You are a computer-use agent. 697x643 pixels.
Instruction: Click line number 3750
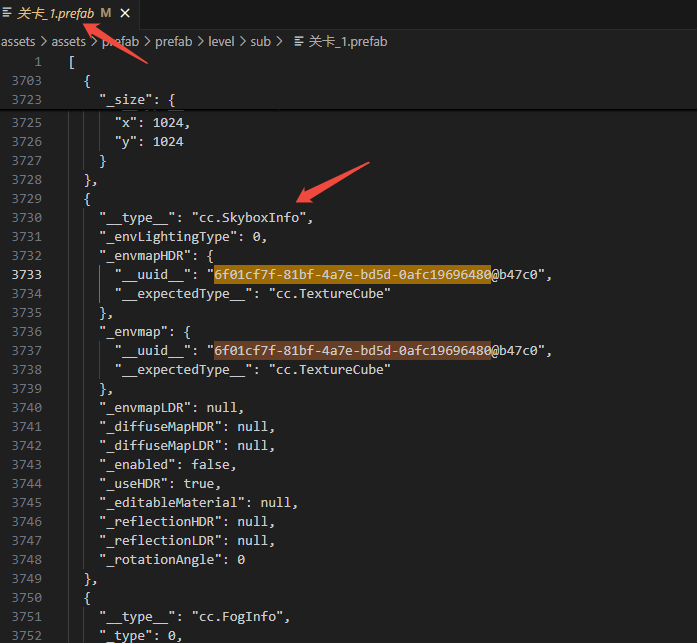[27, 598]
